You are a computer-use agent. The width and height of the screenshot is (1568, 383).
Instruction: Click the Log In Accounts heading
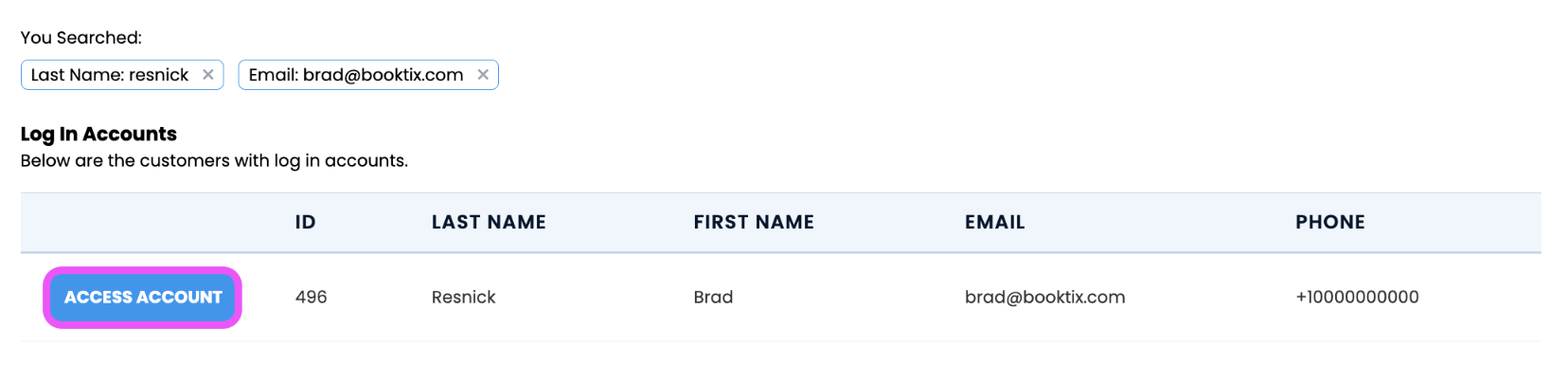[x=98, y=135]
